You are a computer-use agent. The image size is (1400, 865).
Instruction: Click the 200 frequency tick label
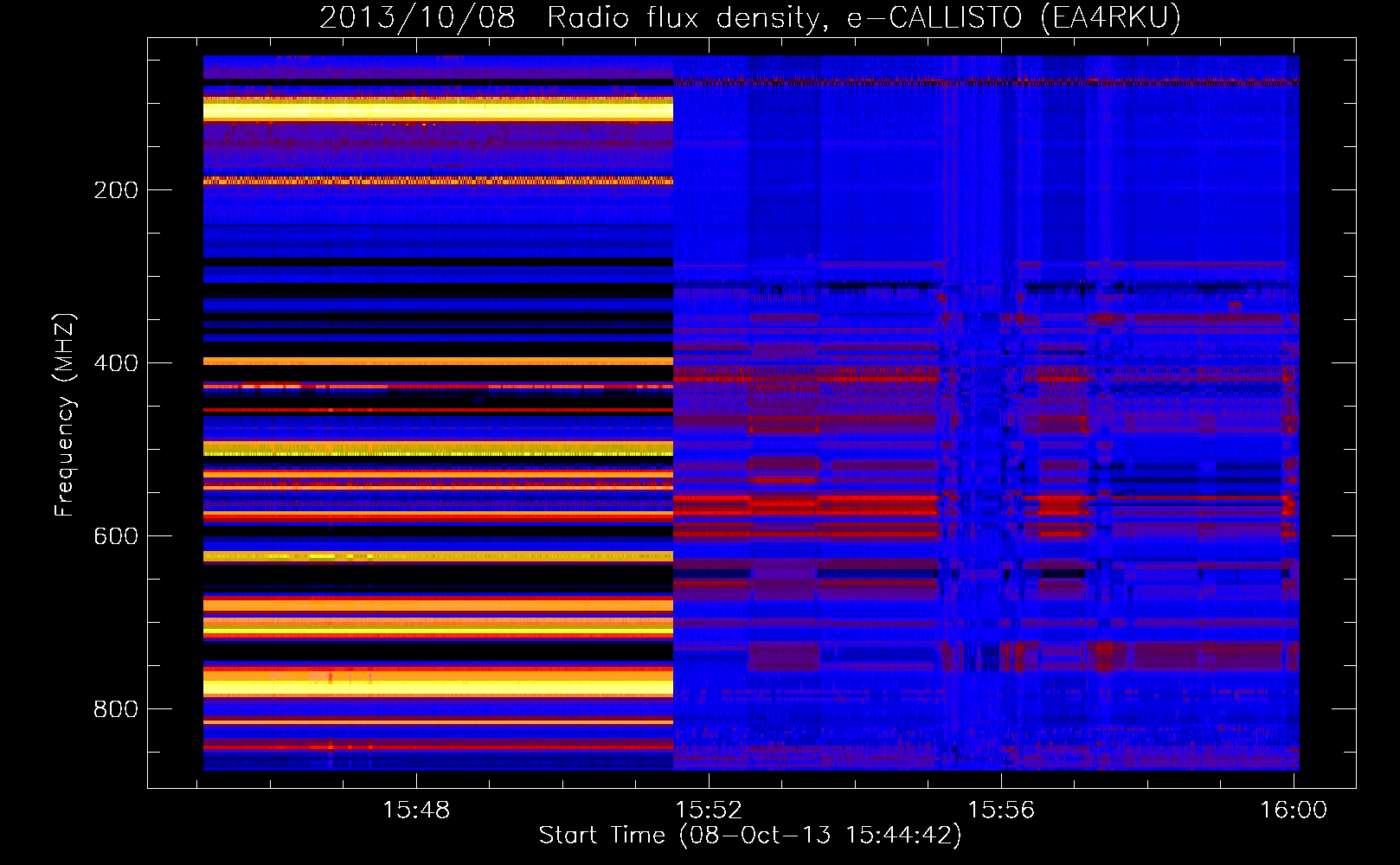[x=116, y=190]
